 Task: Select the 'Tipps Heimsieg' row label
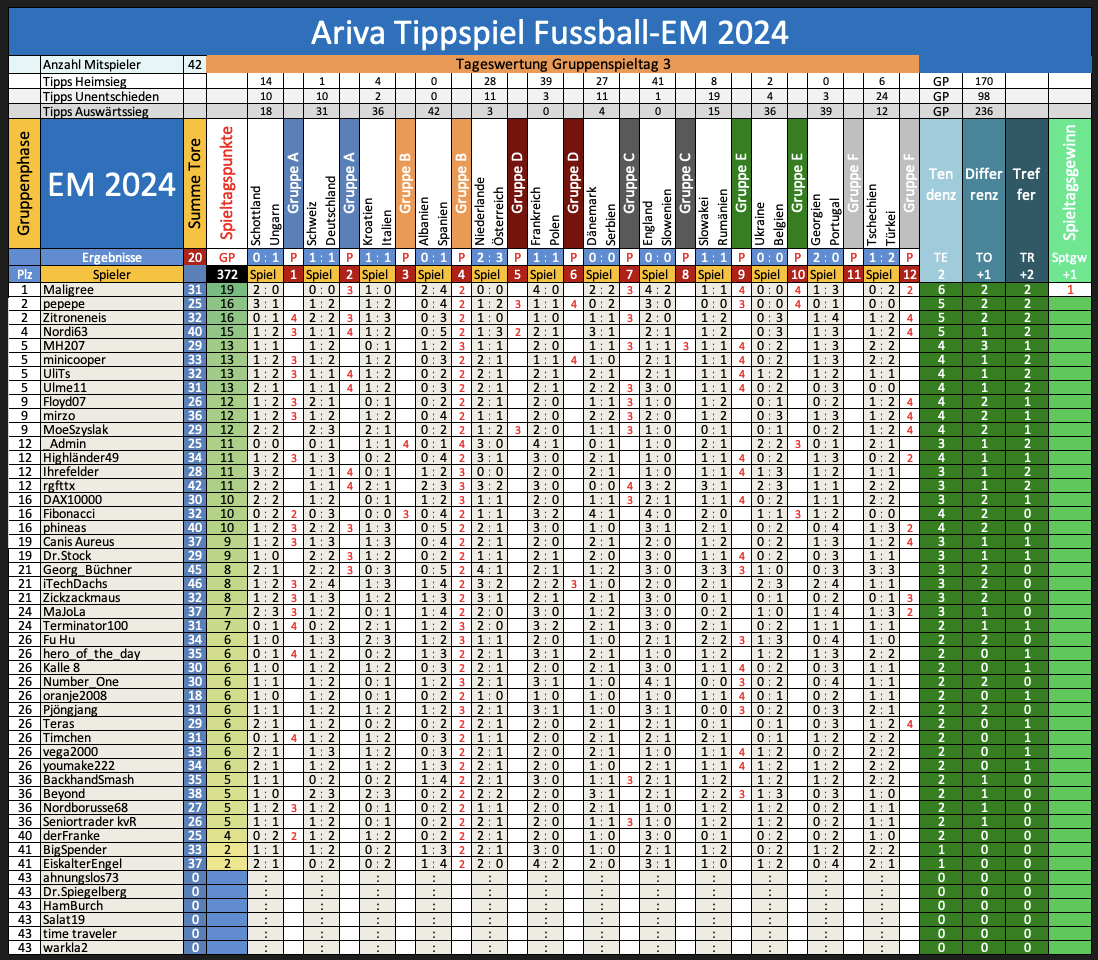[x=112, y=81]
